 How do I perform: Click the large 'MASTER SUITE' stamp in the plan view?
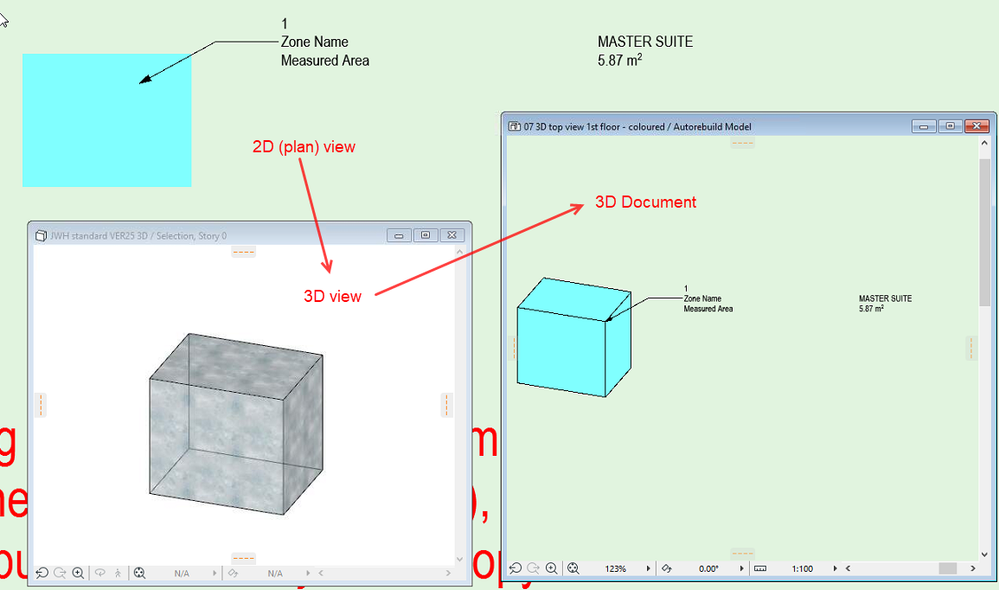pos(645,42)
